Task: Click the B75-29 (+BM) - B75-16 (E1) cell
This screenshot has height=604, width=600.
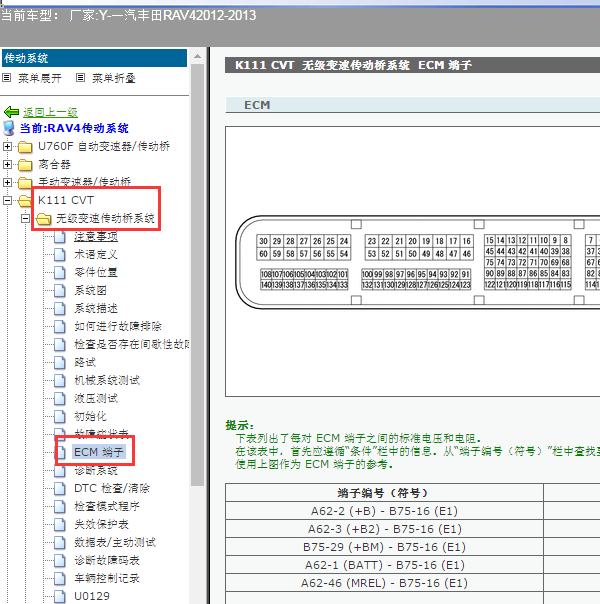Action: tap(384, 547)
